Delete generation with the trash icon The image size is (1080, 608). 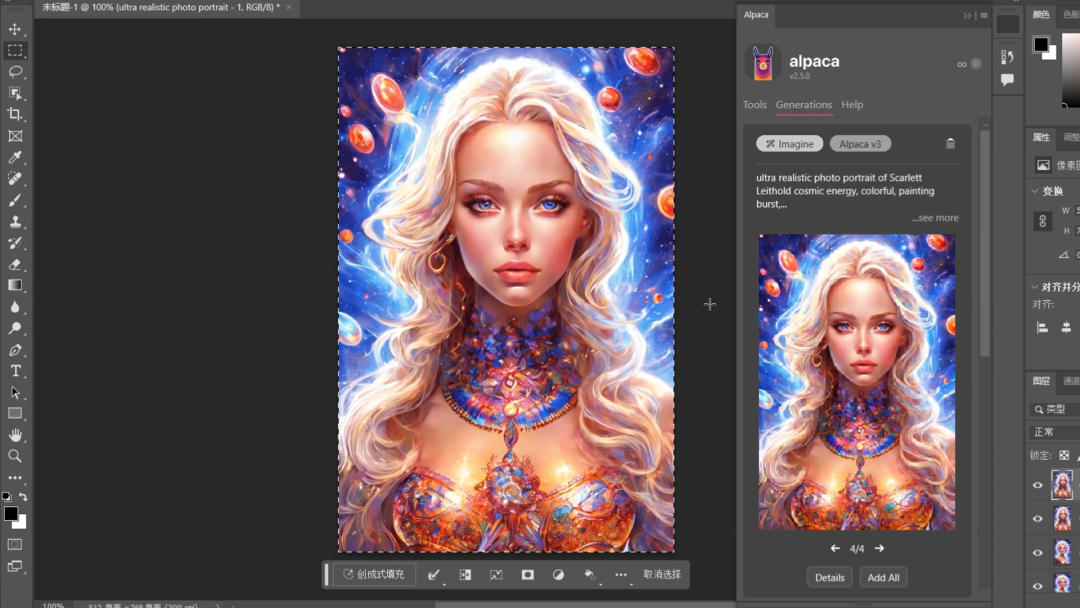[x=950, y=144]
